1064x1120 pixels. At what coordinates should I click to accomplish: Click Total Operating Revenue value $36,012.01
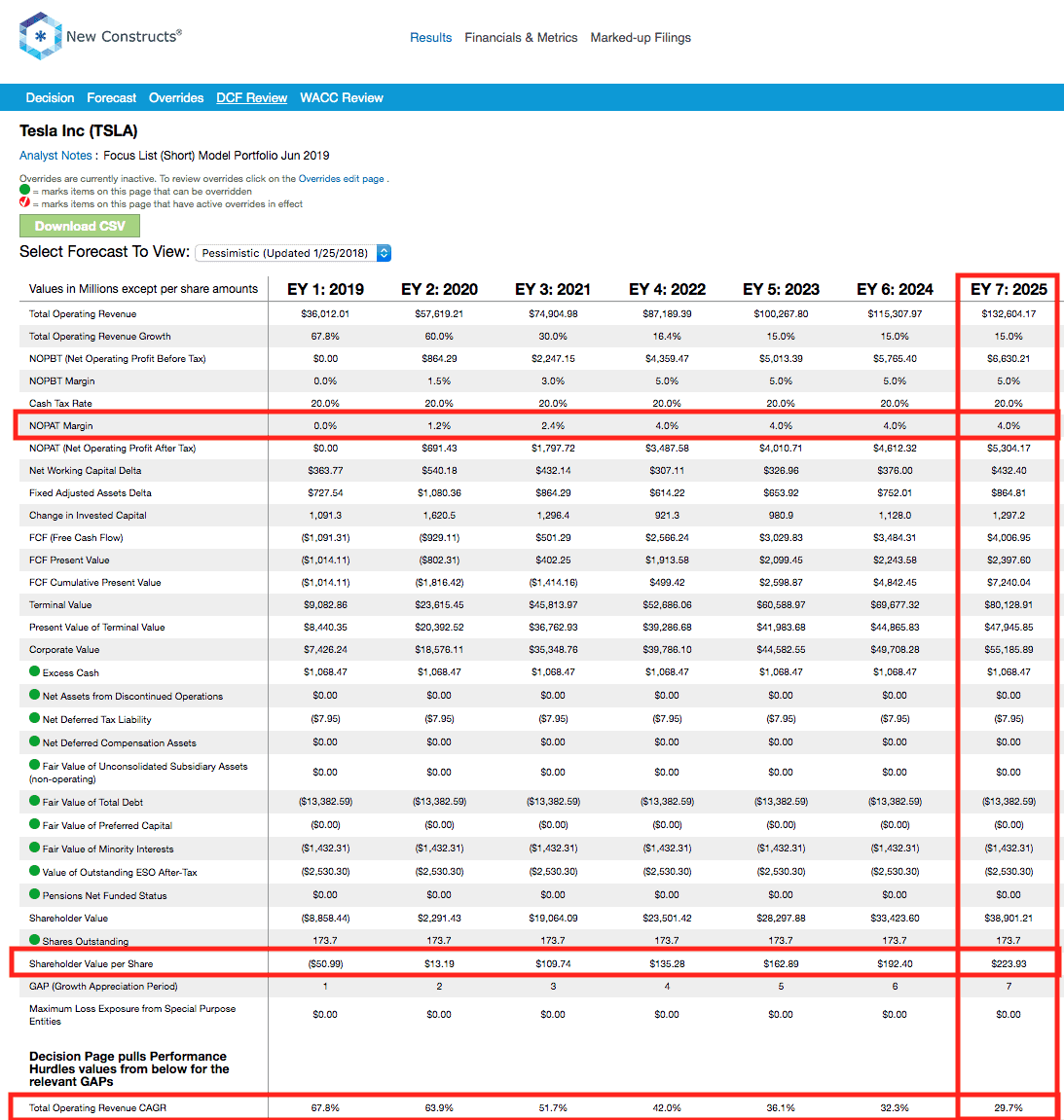(325, 313)
